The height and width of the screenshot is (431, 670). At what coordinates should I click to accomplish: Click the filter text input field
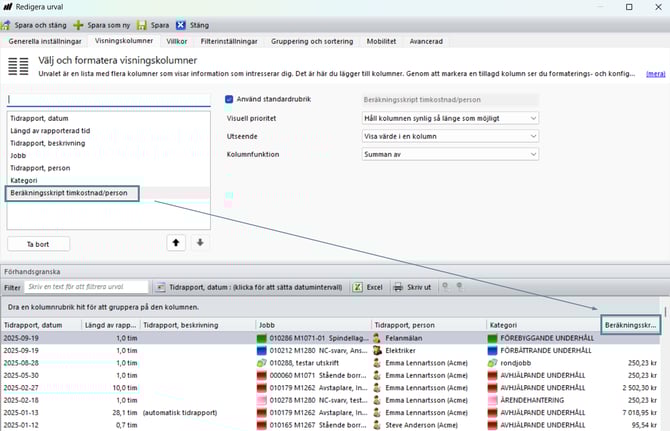[x=90, y=287]
